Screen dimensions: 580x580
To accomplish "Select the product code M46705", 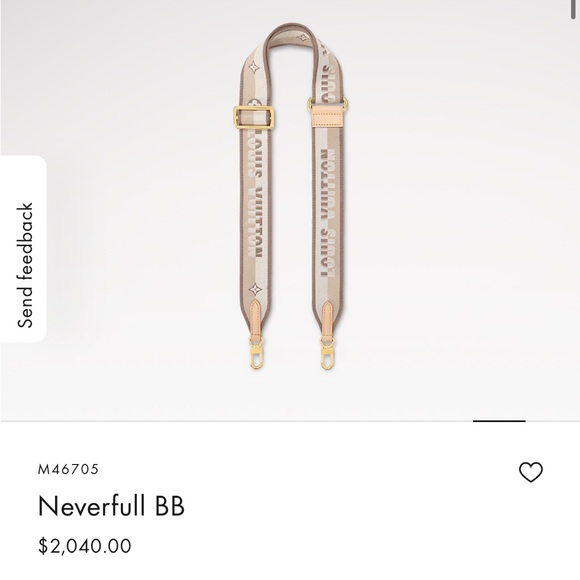I will coord(68,469).
